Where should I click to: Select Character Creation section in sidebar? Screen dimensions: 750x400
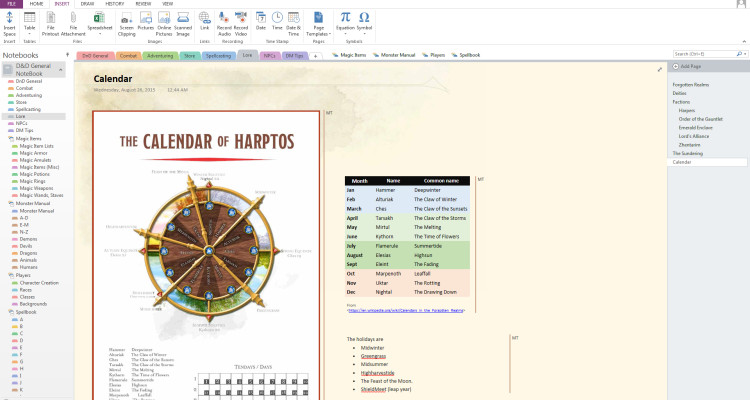tap(39, 283)
